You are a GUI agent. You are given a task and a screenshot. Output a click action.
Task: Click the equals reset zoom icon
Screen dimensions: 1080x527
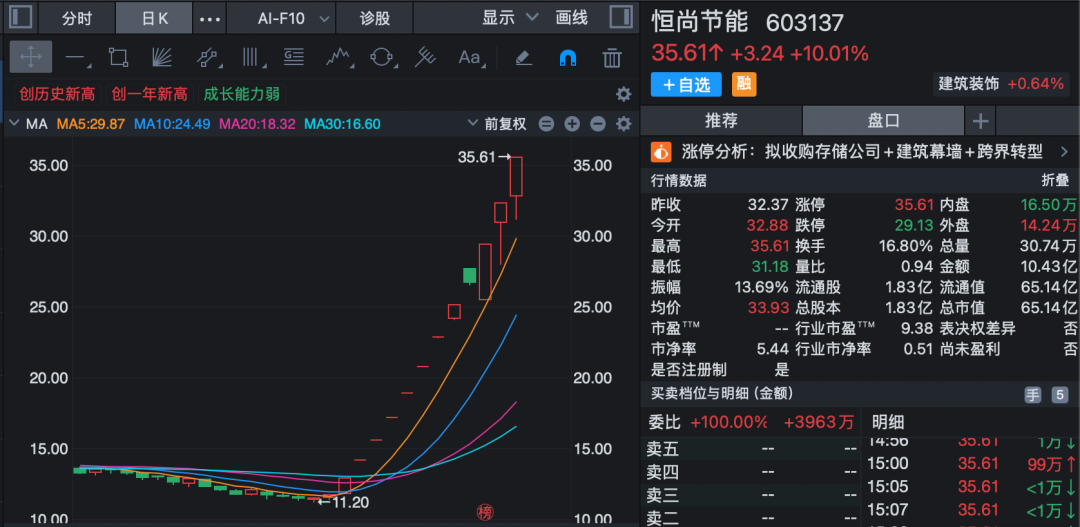pos(546,124)
